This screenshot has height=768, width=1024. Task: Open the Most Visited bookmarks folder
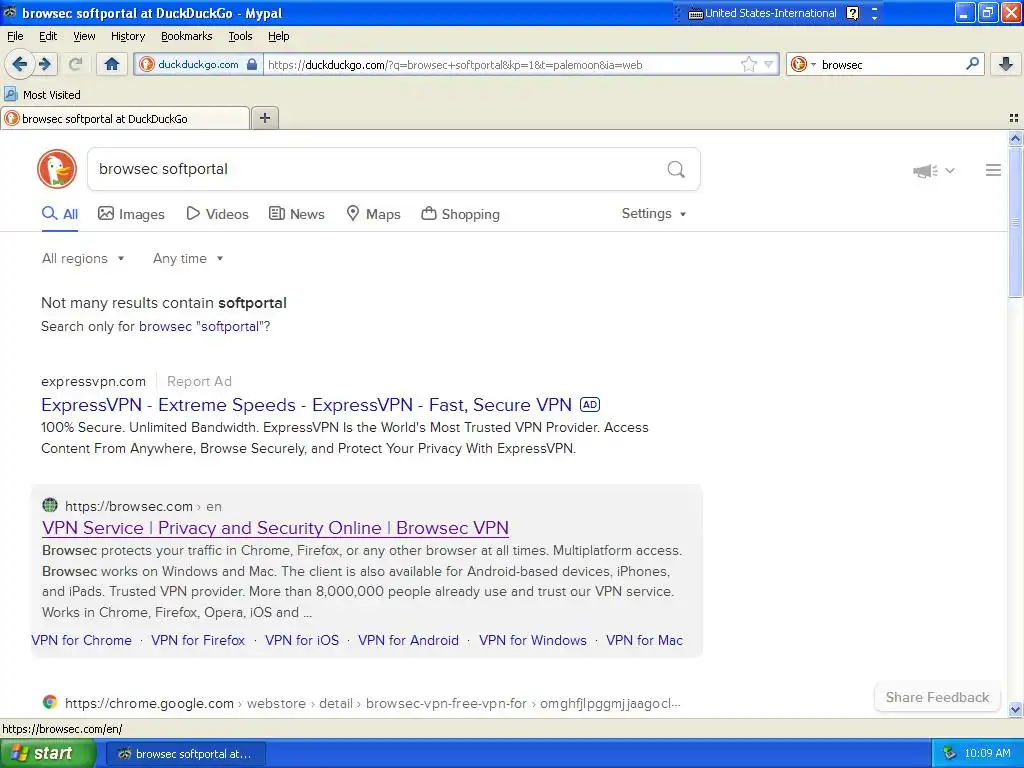tap(43, 95)
